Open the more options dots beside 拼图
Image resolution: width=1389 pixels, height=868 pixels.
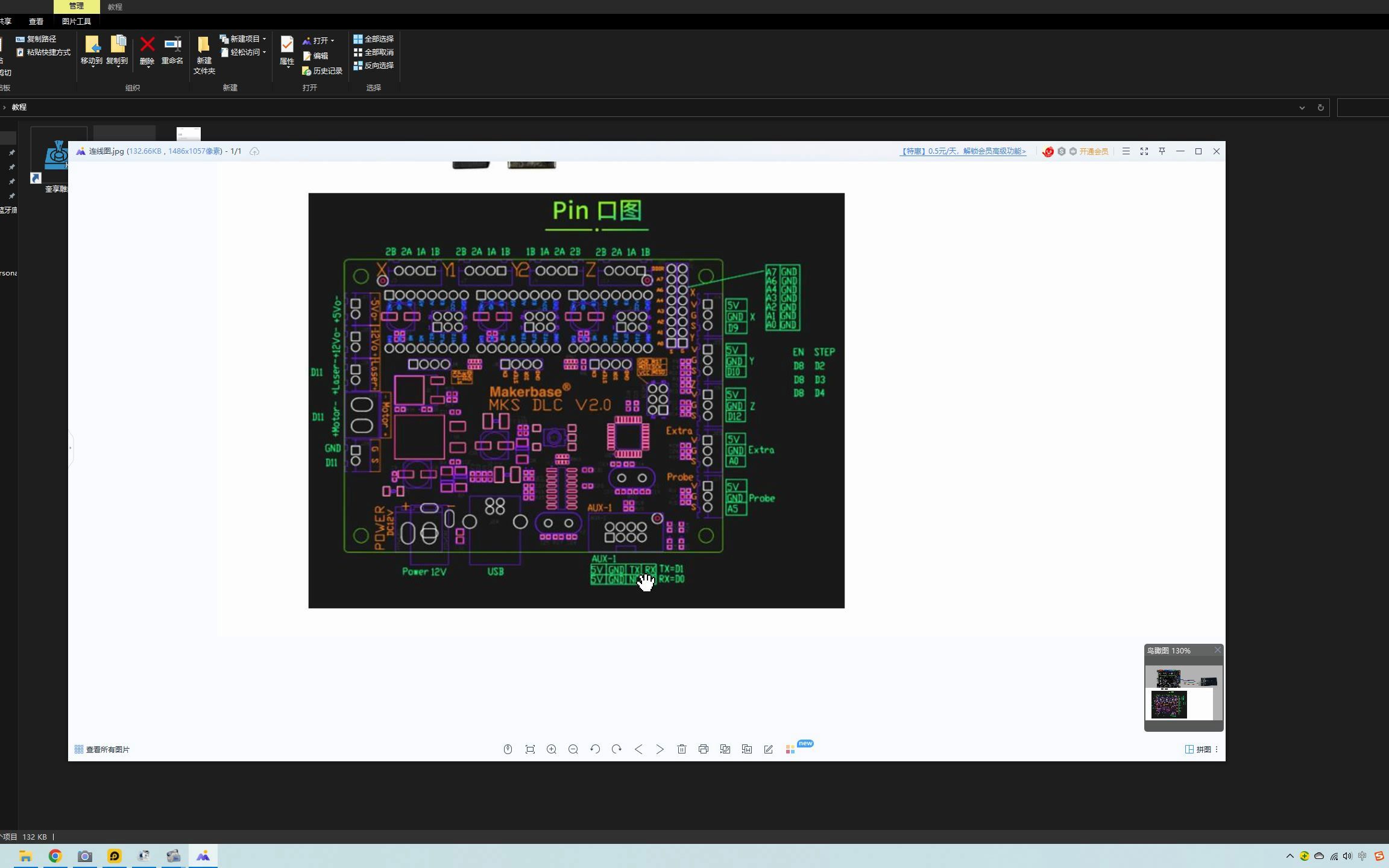[1217, 749]
